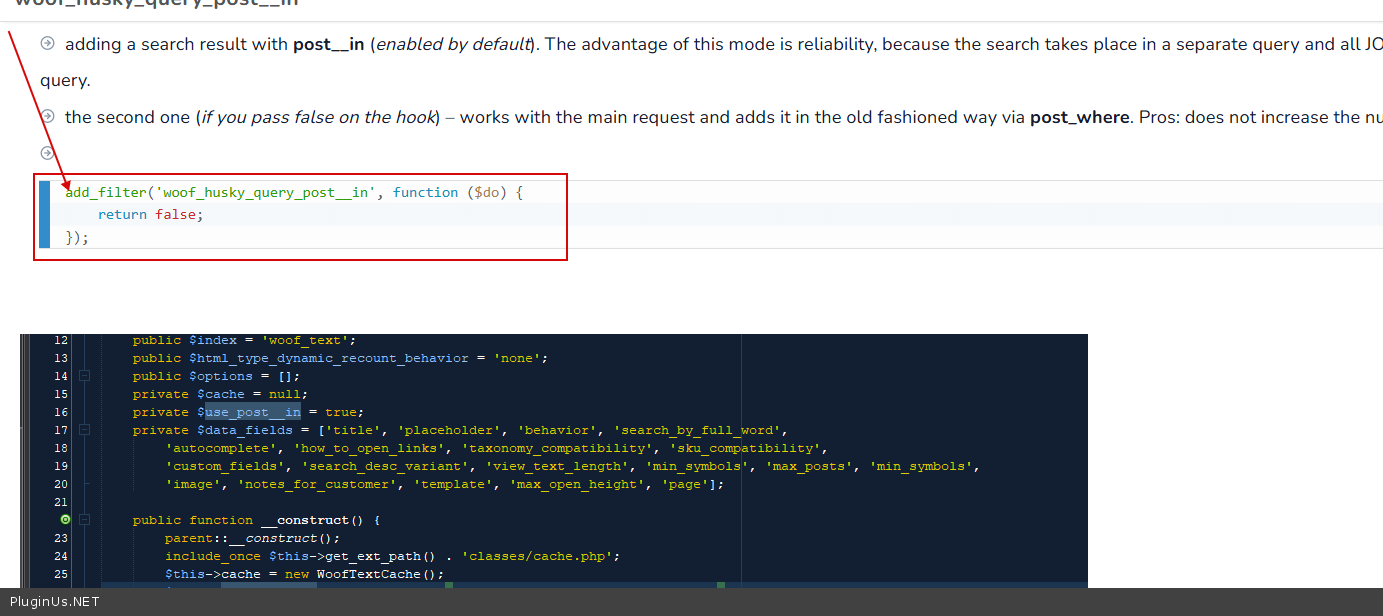Click the arrow bullet before "the second one"
This screenshot has height=616, width=1383.
(x=47, y=117)
